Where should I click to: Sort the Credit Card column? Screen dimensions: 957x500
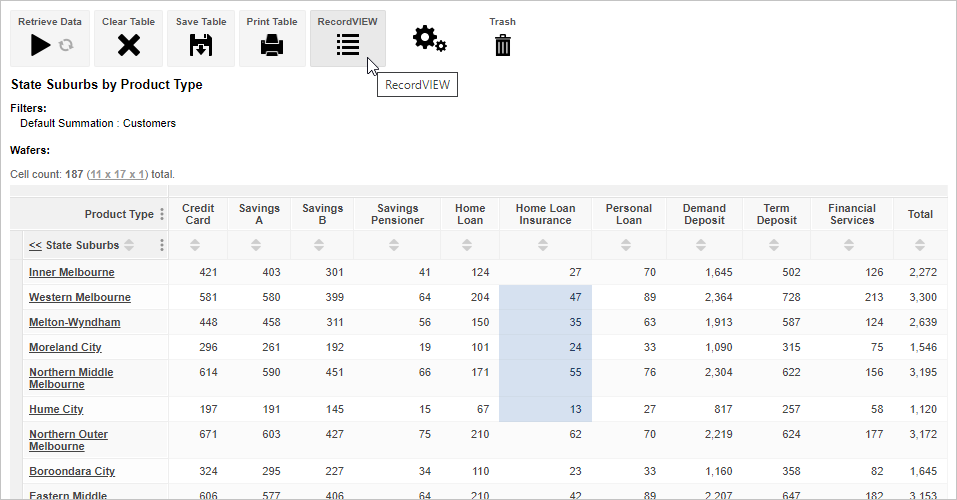[197, 245]
